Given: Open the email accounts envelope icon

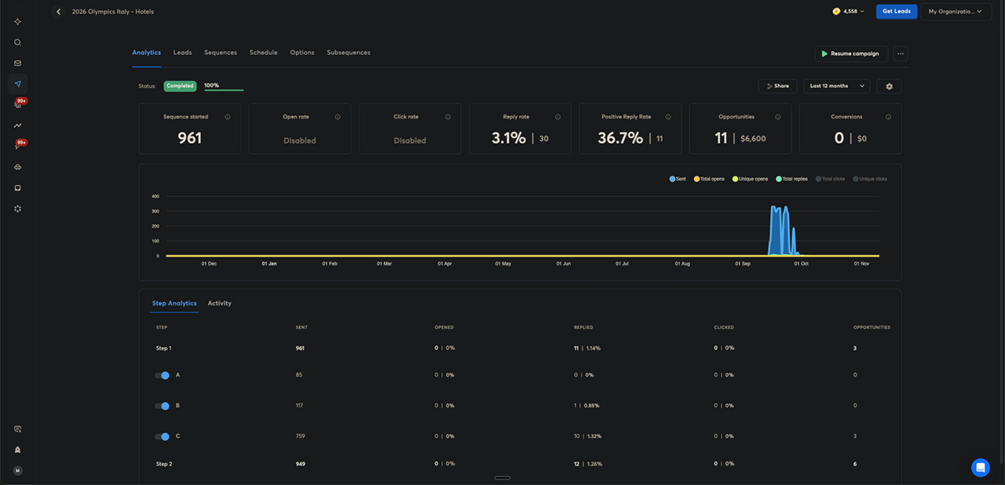Looking at the screenshot, I should click(18, 63).
